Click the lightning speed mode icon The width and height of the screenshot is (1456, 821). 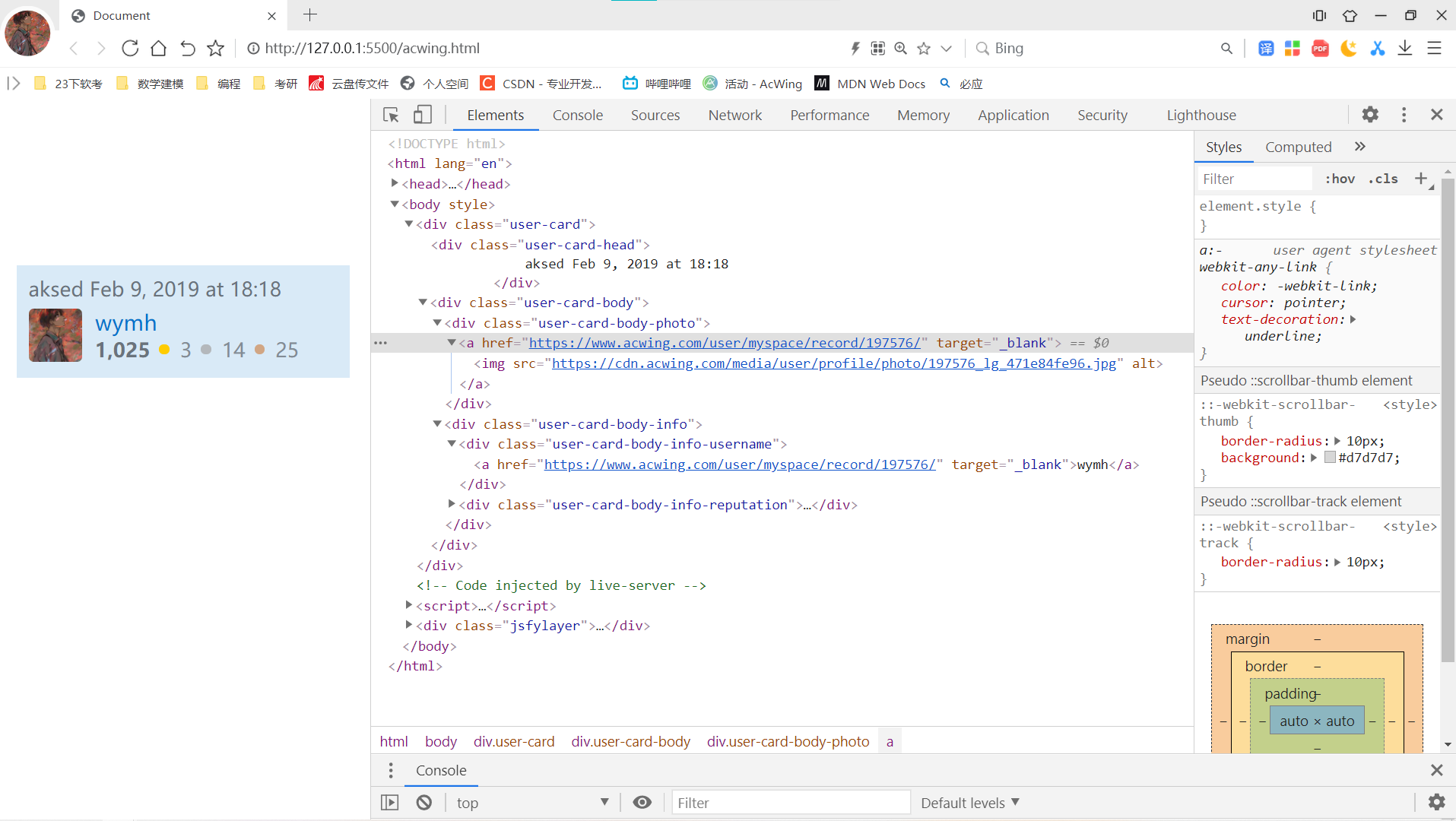click(x=855, y=49)
